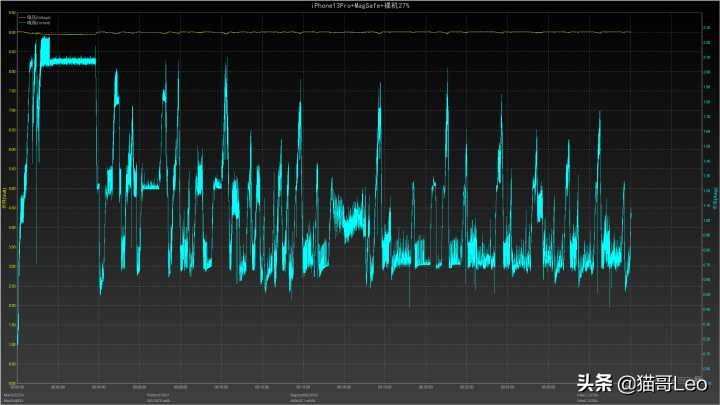This screenshot has height=405, width=720.
Task: Click the topmost left y-axis value
Action: pos(12,14)
